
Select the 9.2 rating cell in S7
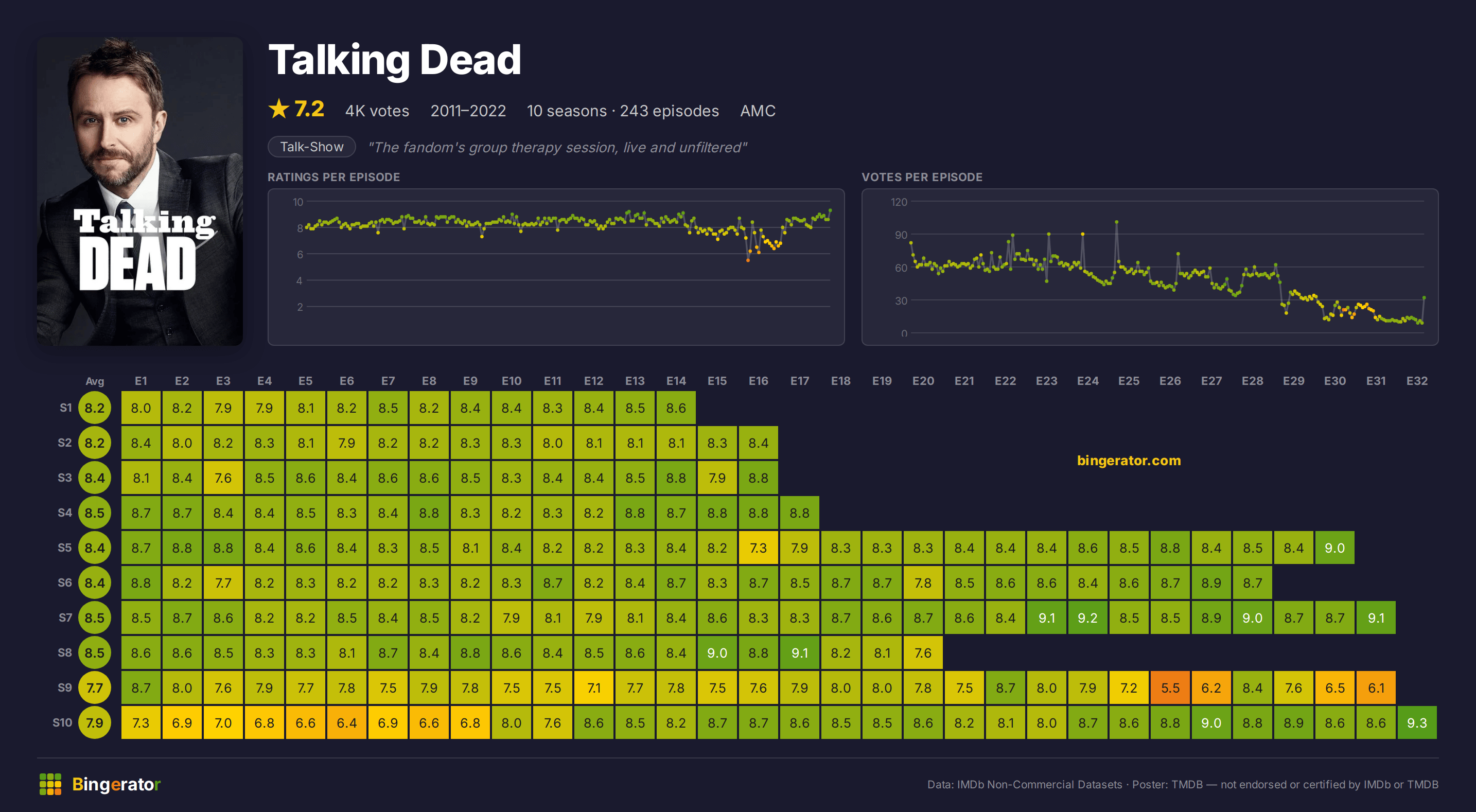tap(1087, 617)
